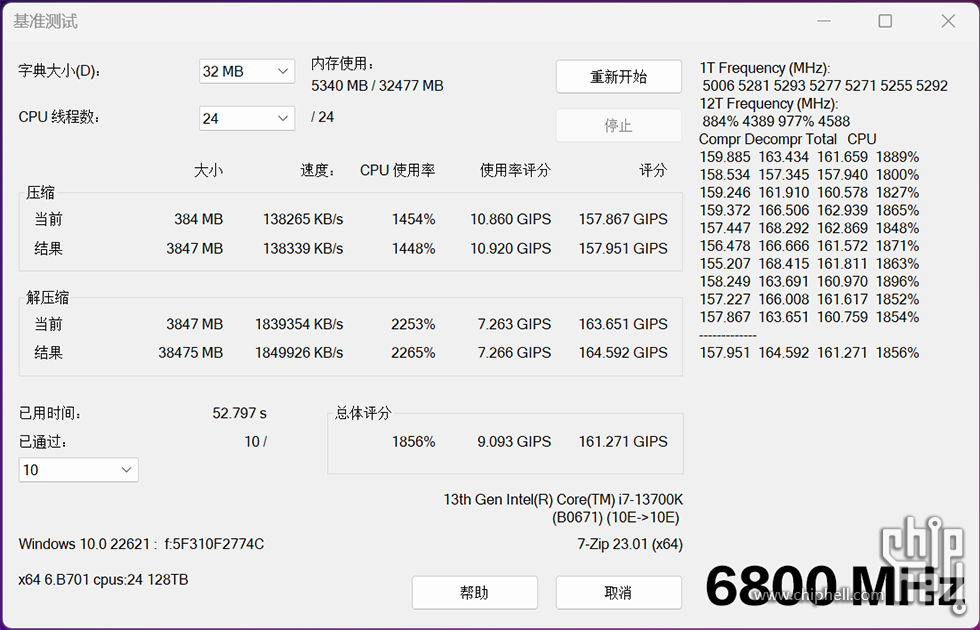This screenshot has width=980, height=630.
Task: Maximize the benchmark window
Action: (885, 21)
